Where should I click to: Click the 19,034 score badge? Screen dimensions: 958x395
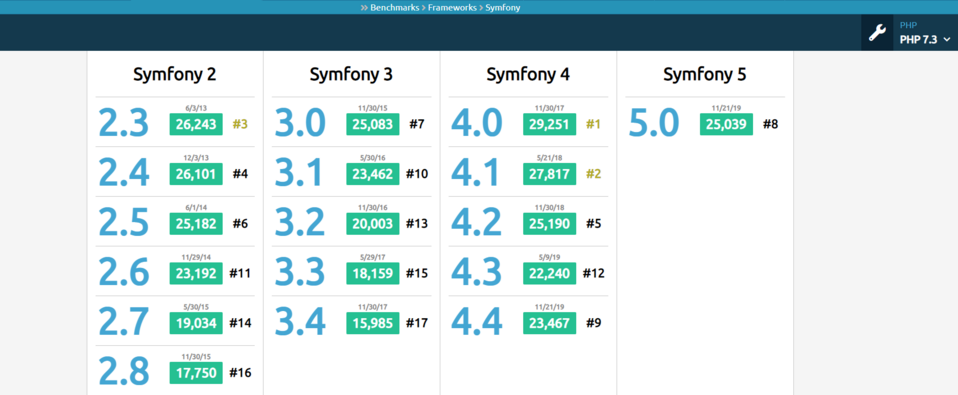click(196, 323)
